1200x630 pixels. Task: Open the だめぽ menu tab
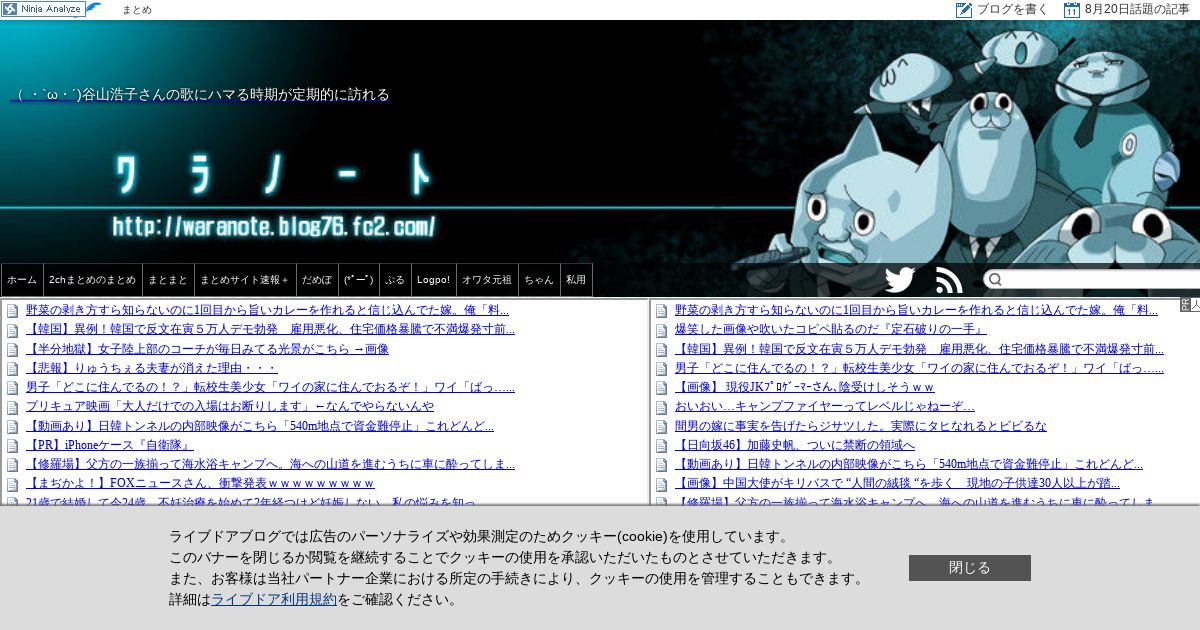[317, 280]
